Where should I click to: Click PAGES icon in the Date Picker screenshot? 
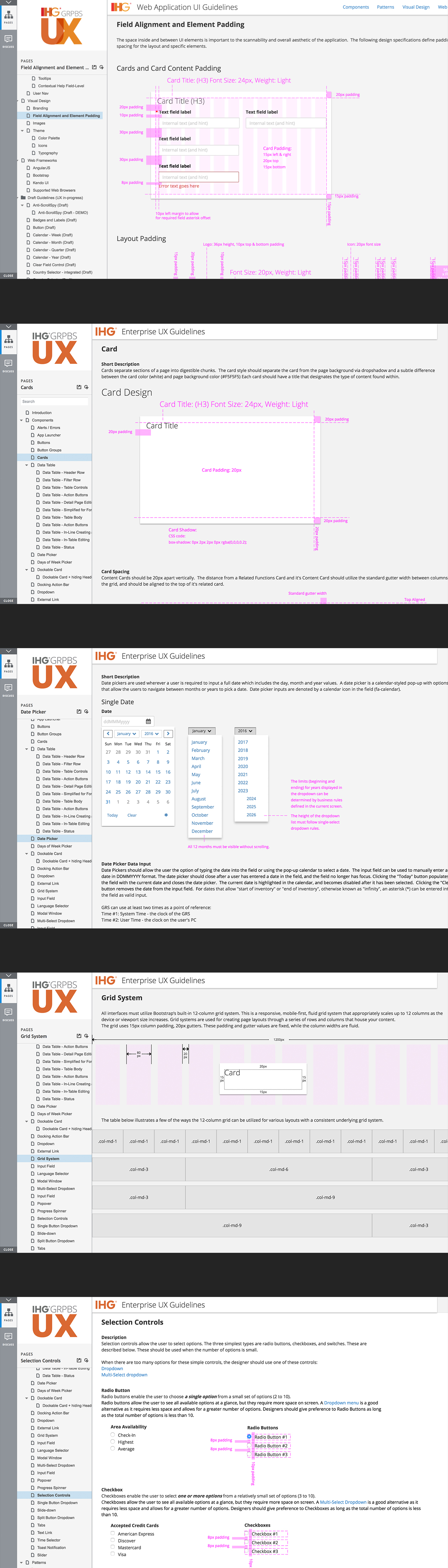pos(9,666)
